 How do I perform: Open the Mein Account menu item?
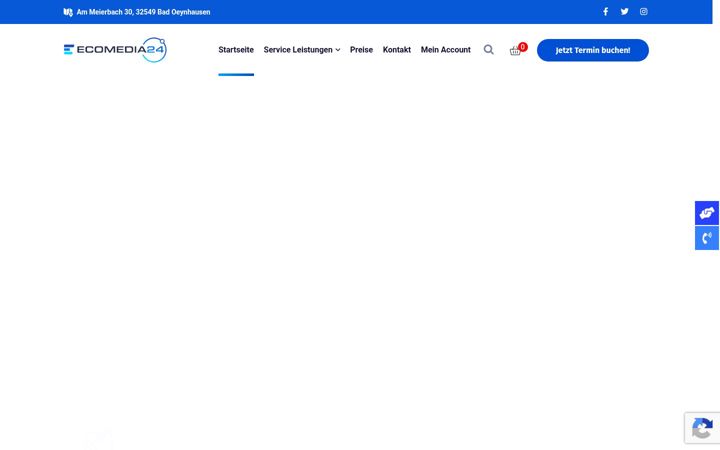(446, 50)
